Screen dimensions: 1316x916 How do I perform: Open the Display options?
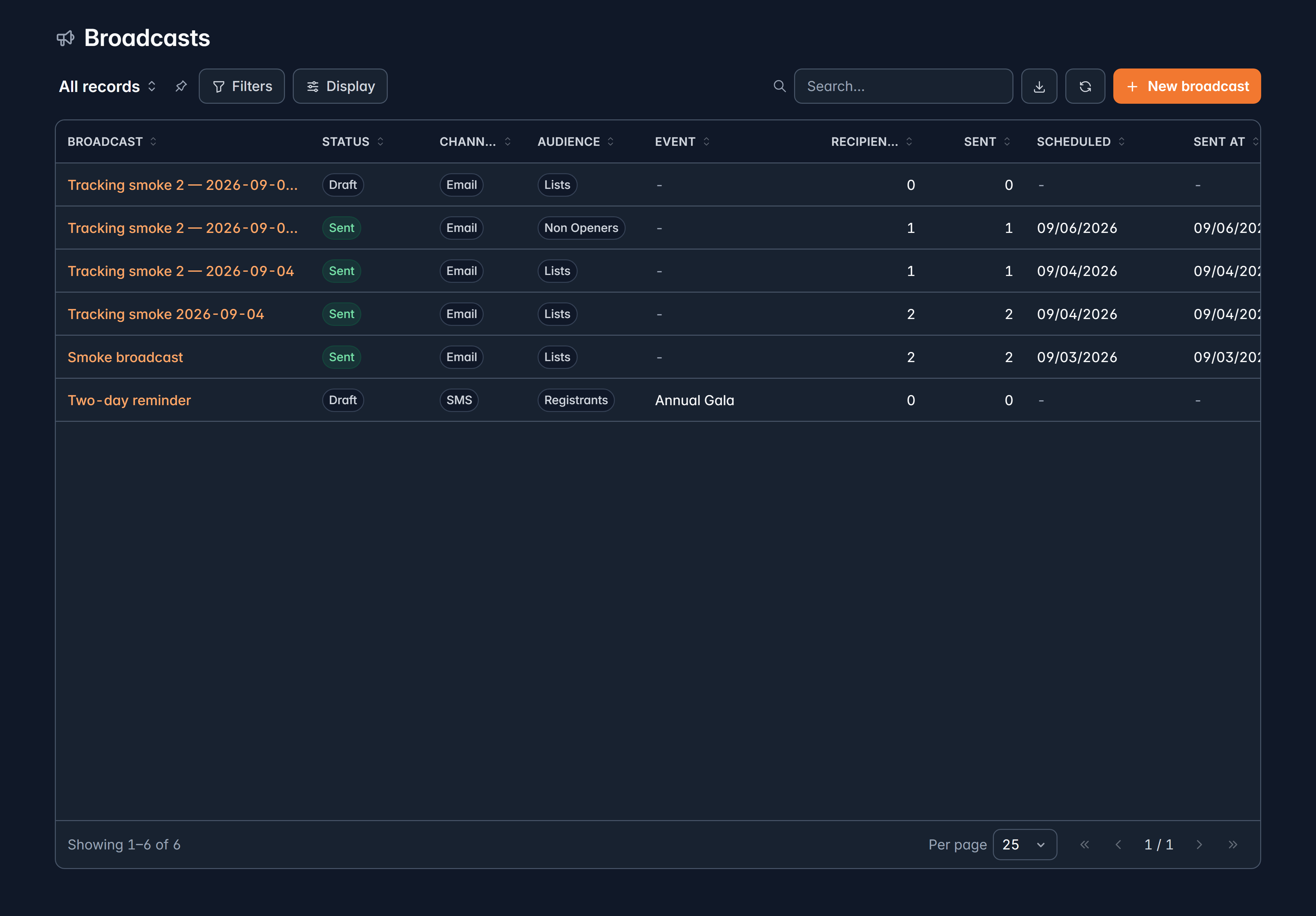tap(340, 86)
